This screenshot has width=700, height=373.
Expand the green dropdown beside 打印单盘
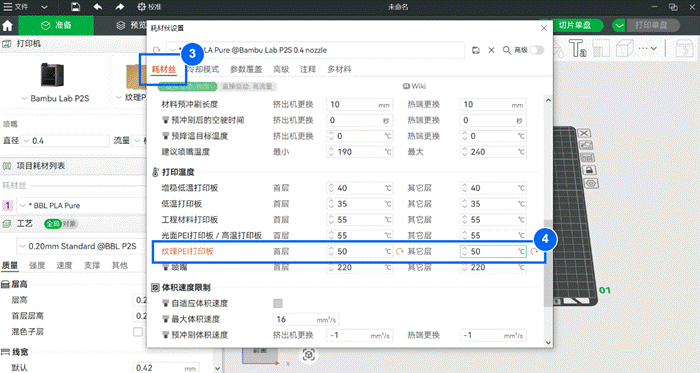coord(619,25)
